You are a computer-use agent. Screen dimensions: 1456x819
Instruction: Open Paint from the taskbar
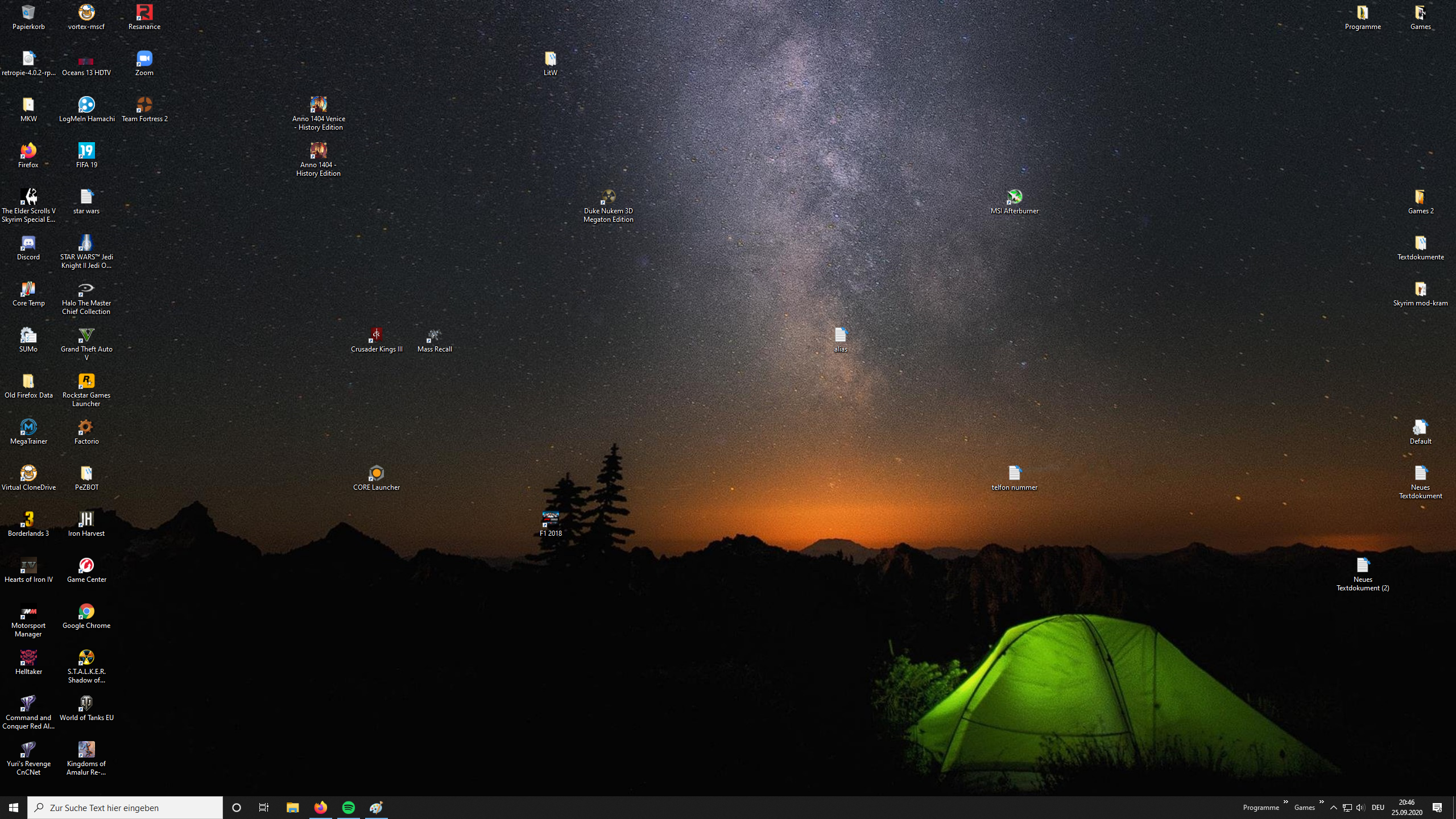(377, 807)
